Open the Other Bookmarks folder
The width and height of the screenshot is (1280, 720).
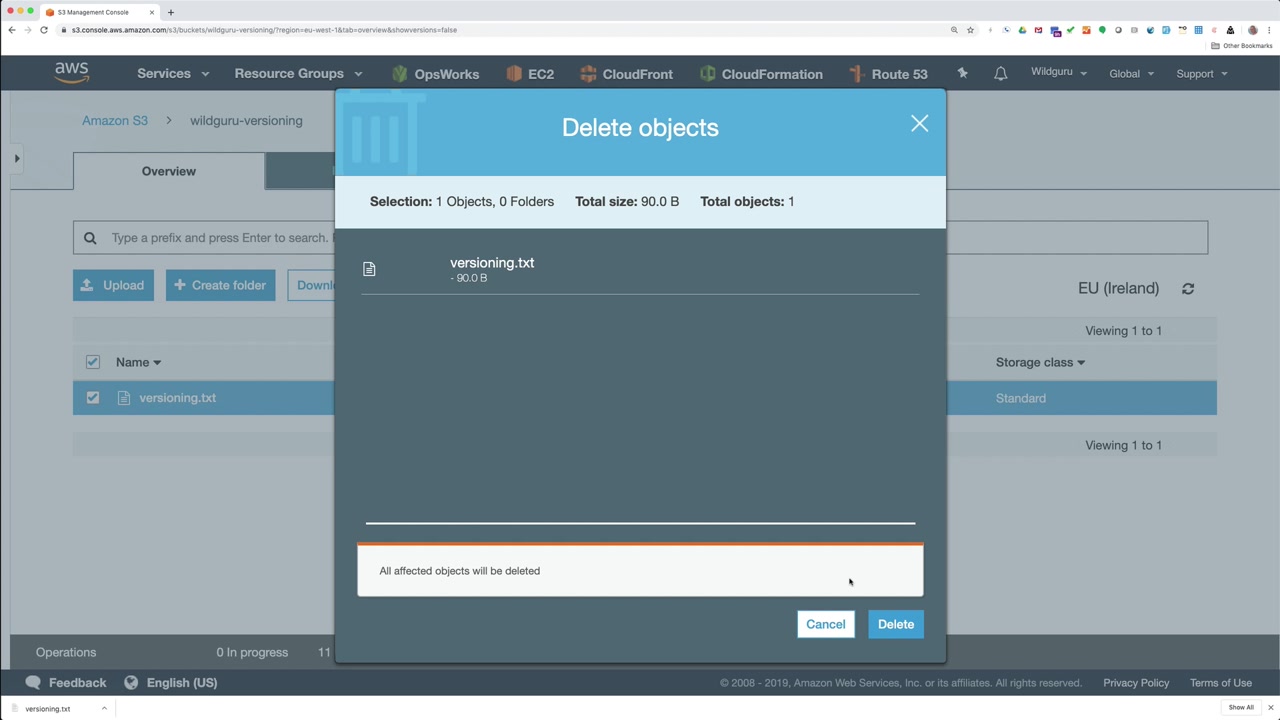coord(1242,46)
